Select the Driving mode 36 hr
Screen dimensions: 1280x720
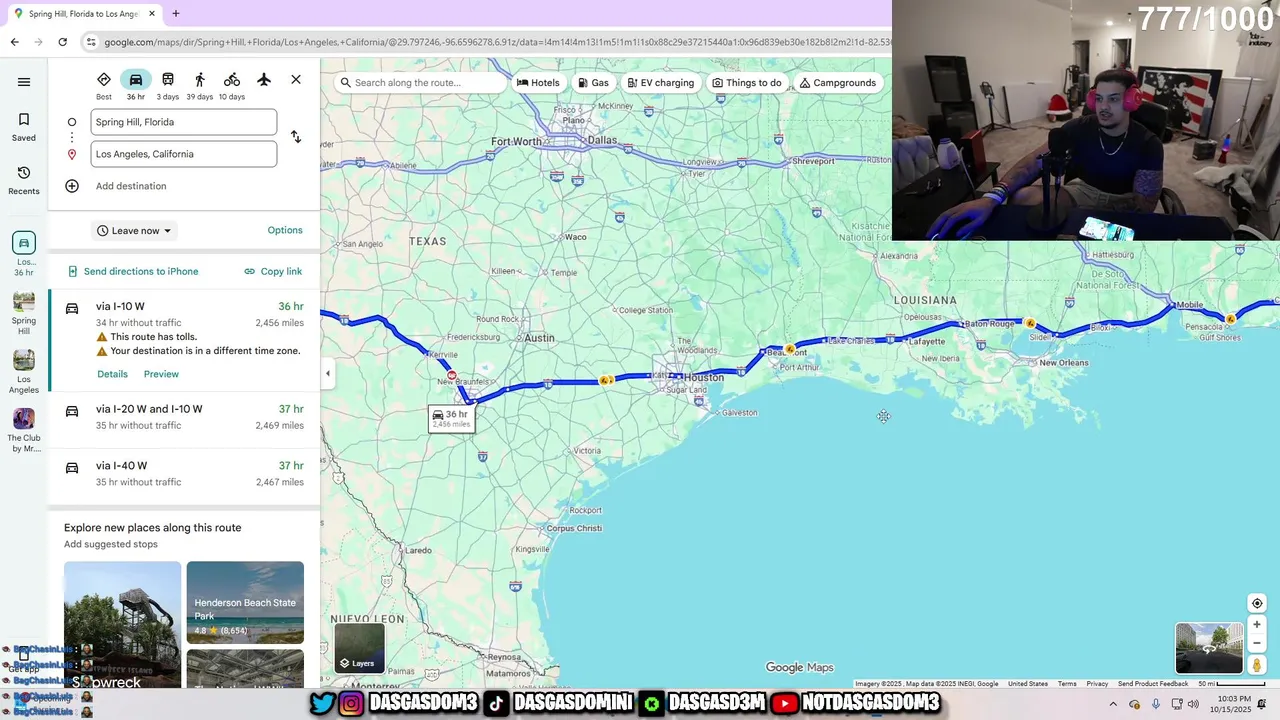(136, 85)
